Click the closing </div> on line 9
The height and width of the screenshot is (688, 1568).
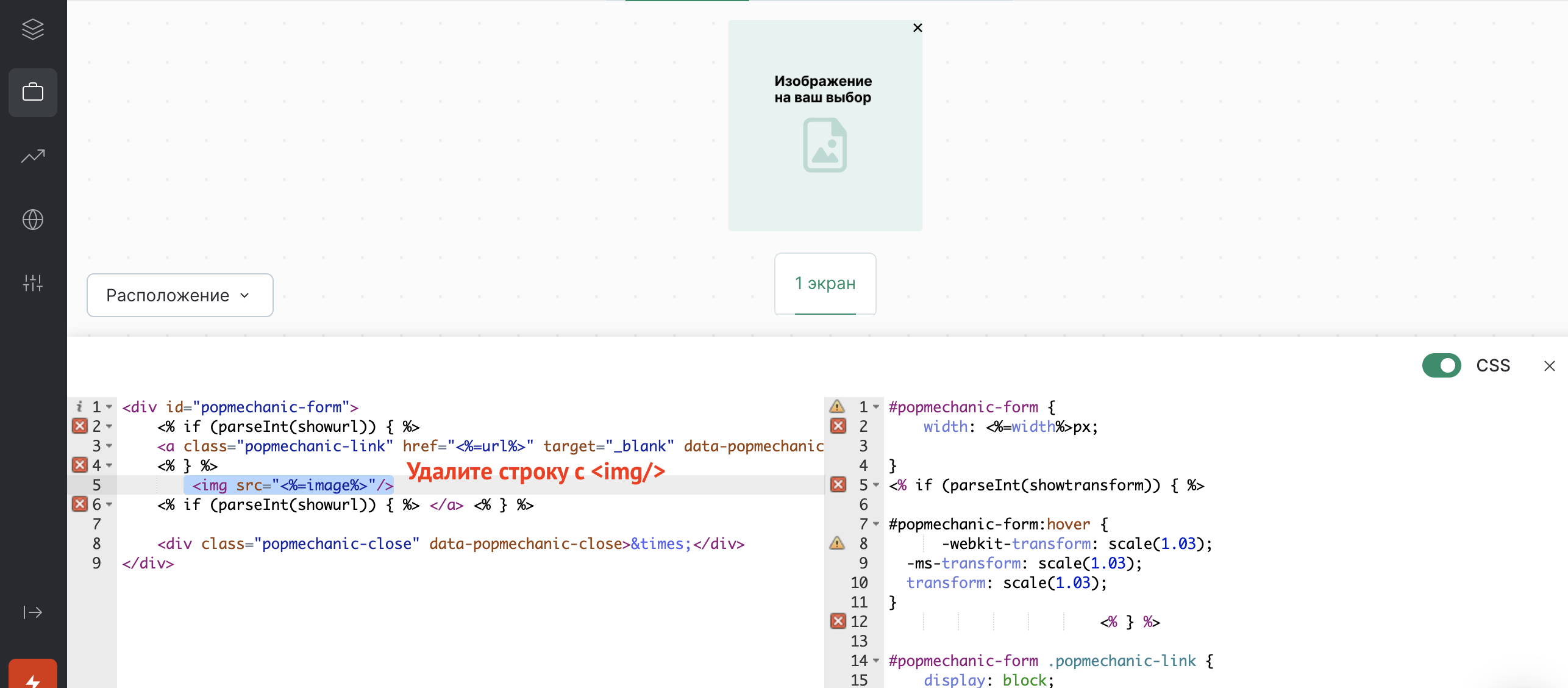(x=148, y=563)
